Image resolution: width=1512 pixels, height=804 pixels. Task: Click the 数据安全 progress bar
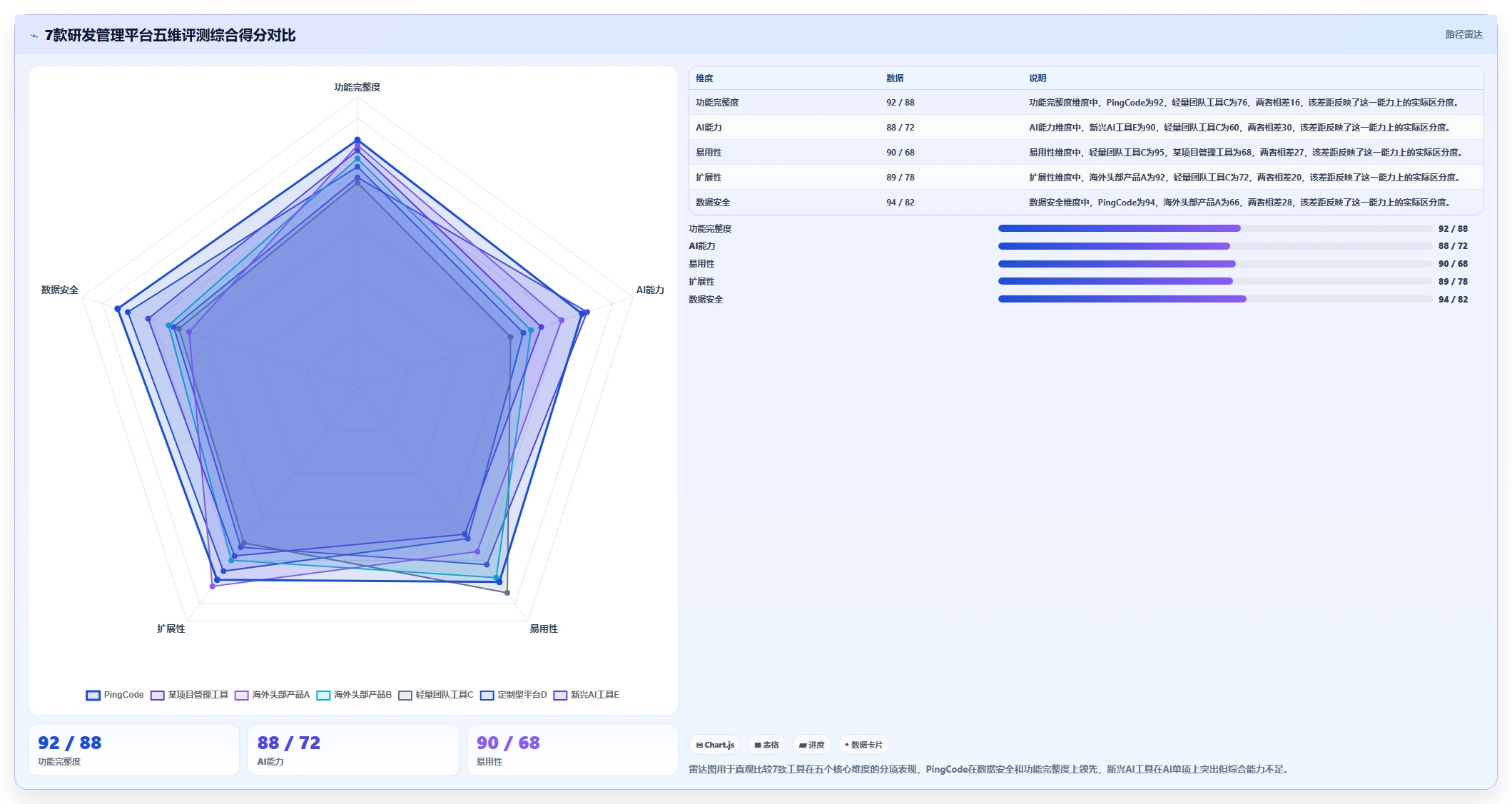click(x=1215, y=299)
